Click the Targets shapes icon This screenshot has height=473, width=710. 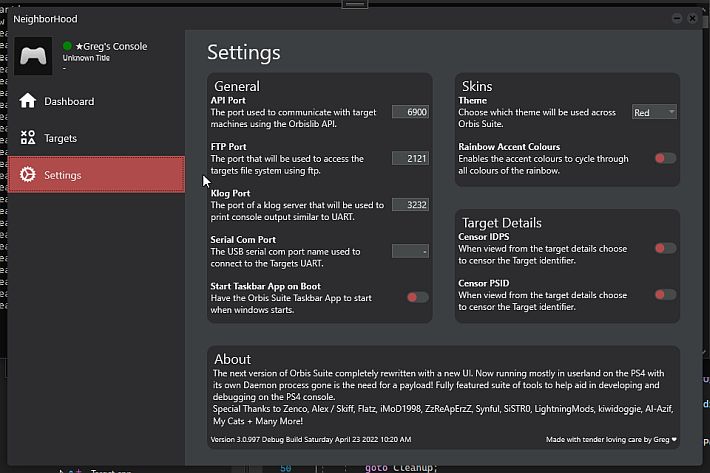click(x=28, y=137)
